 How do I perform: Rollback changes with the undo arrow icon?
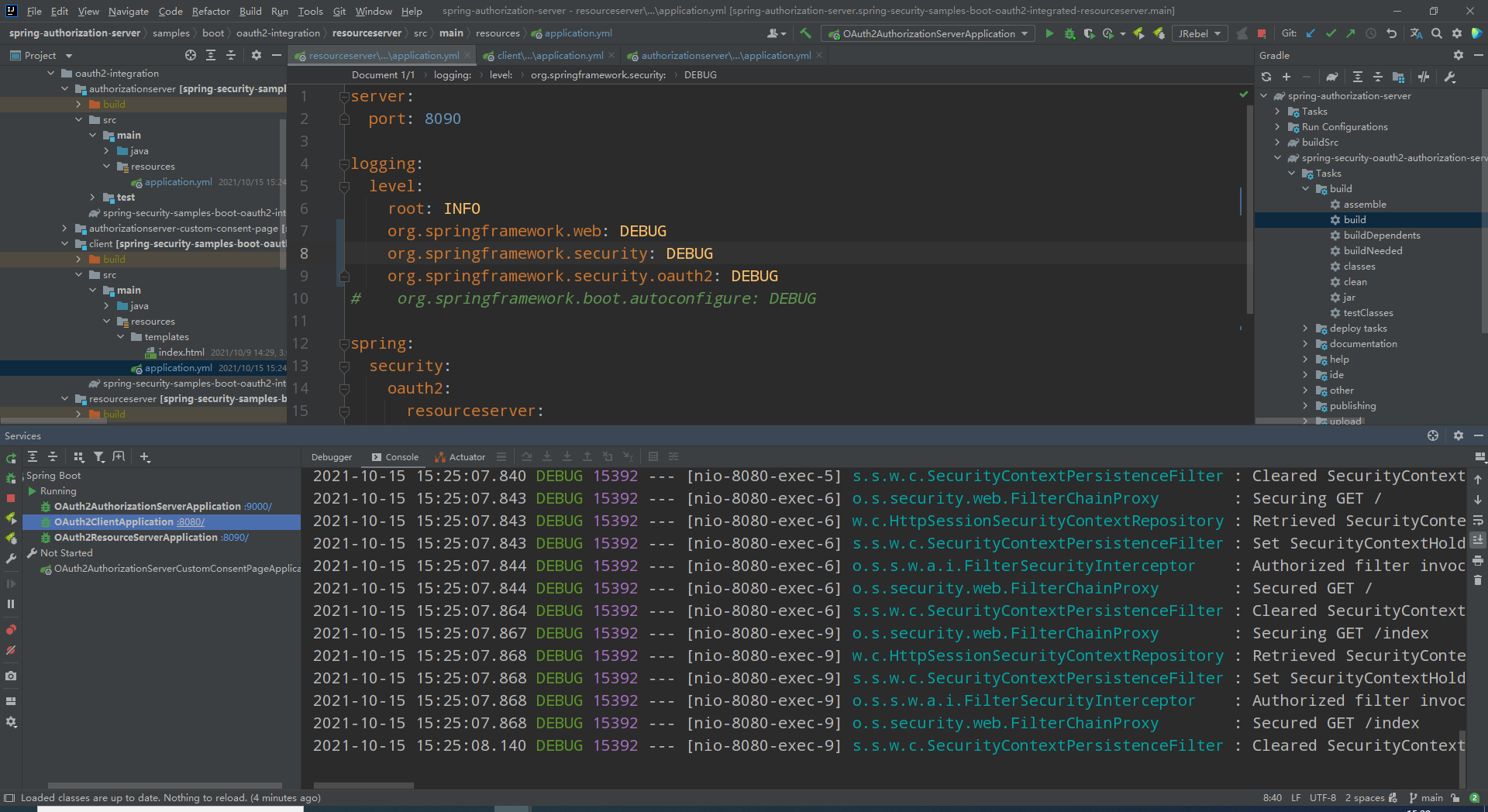[1392, 33]
